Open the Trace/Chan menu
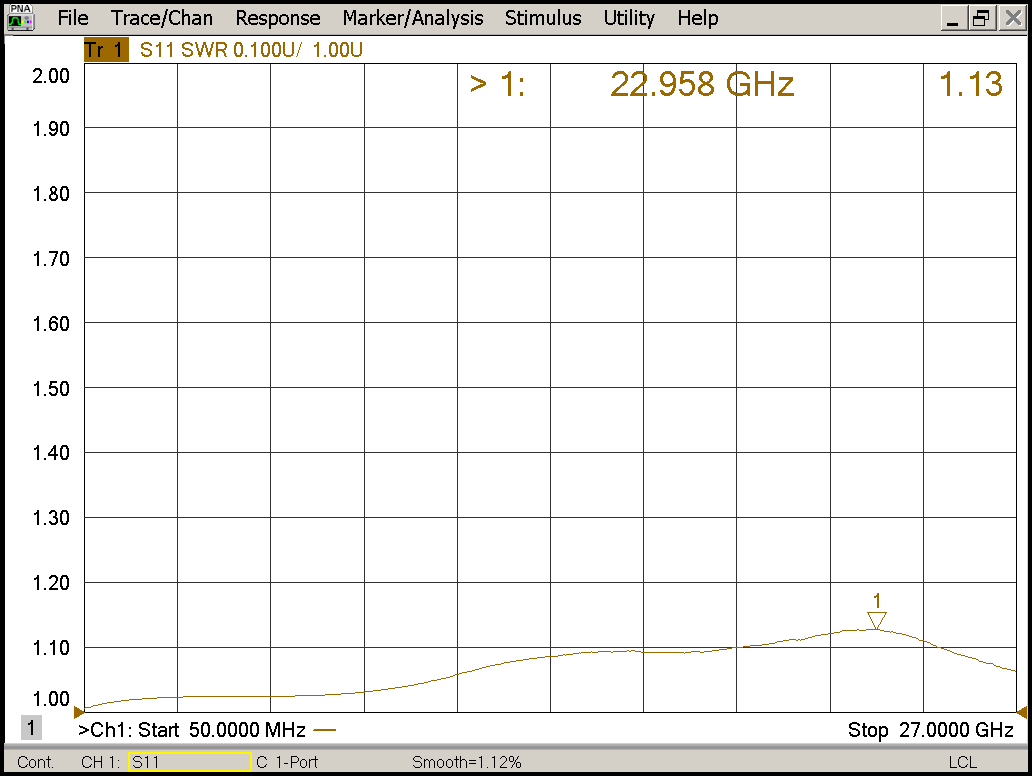The image size is (1032, 776). (x=162, y=18)
